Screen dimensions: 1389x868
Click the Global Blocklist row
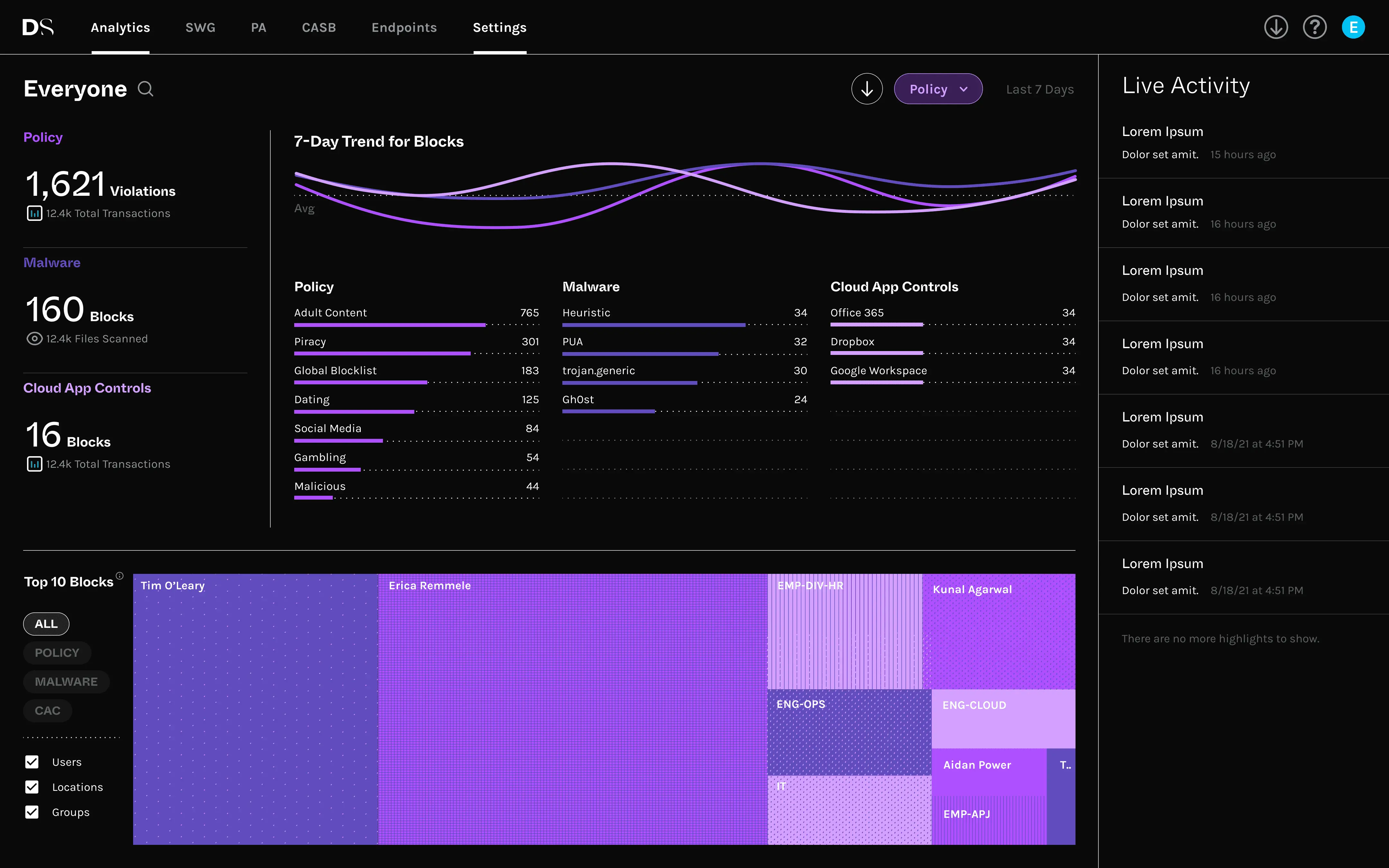417,375
